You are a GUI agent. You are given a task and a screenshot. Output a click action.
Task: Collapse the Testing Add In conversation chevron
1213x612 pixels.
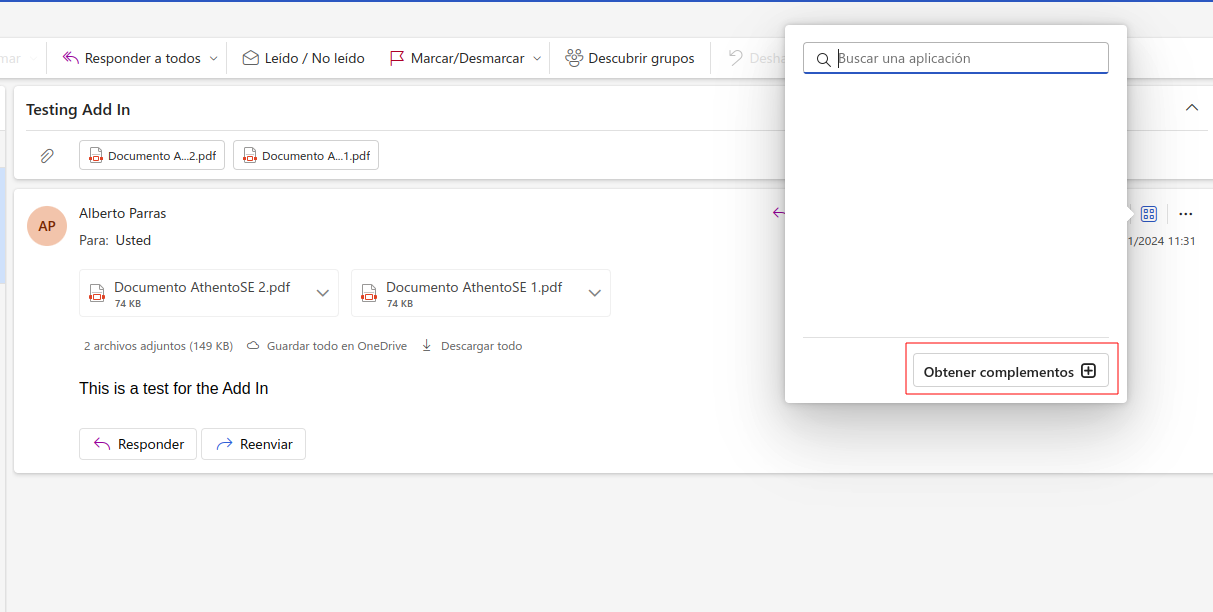[x=1191, y=108]
